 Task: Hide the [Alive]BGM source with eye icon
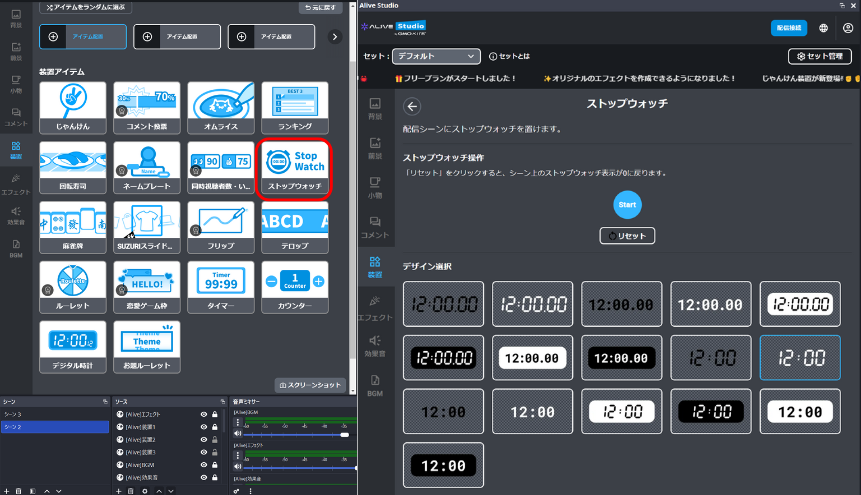point(203,466)
